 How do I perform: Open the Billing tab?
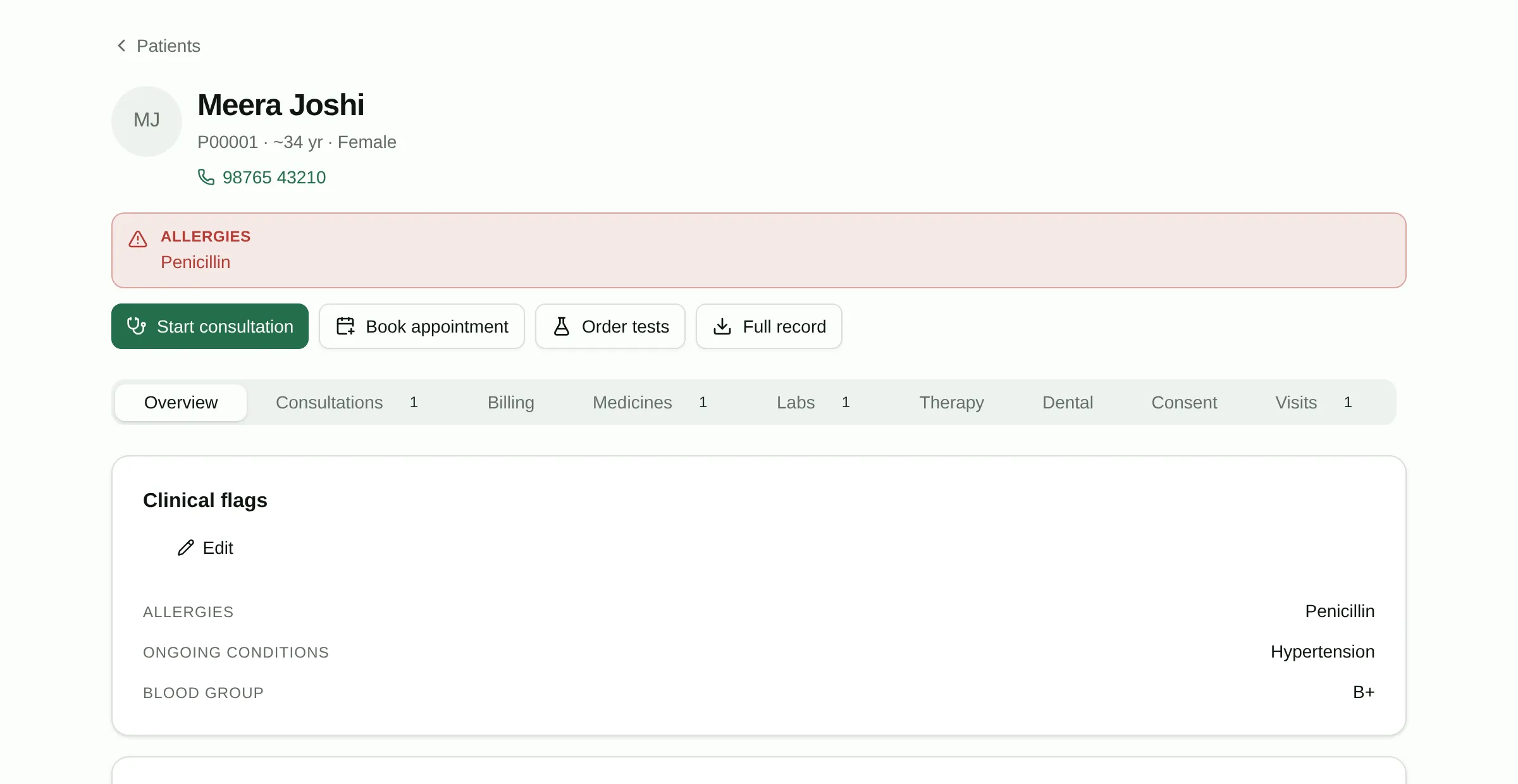pos(511,402)
